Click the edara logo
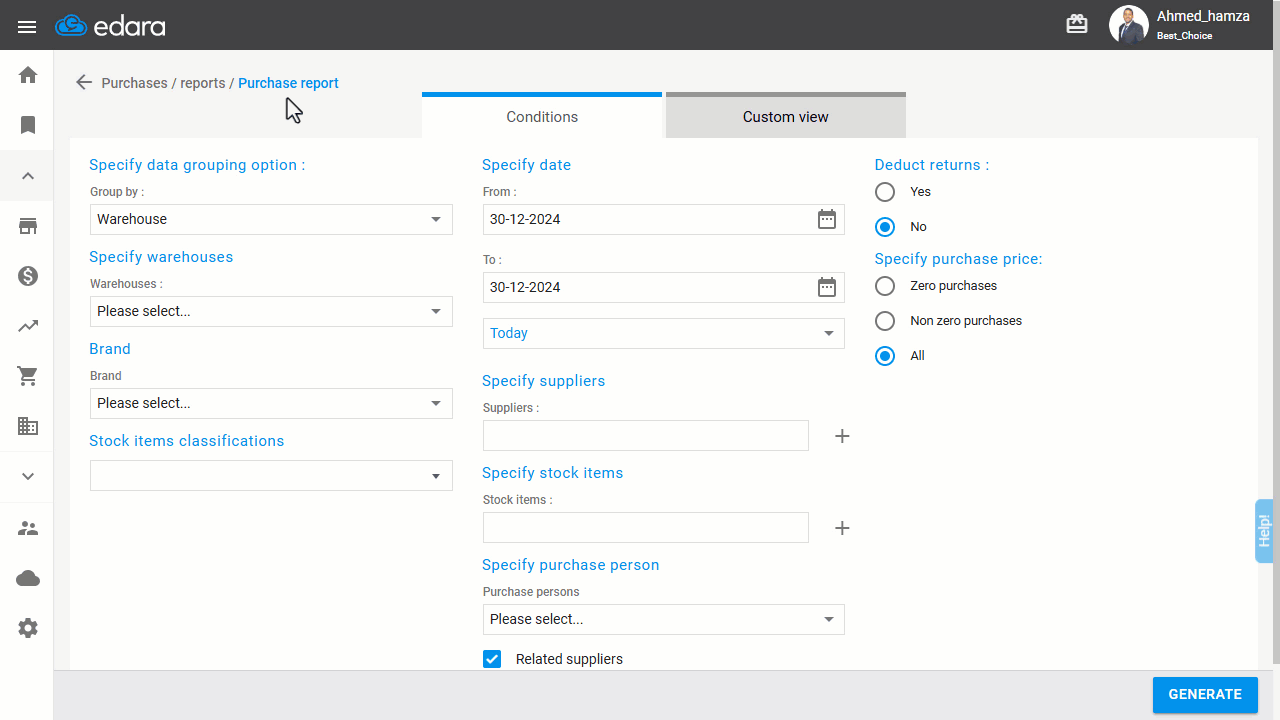The width and height of the screenshot is (1280, 720). click(111, 26)
